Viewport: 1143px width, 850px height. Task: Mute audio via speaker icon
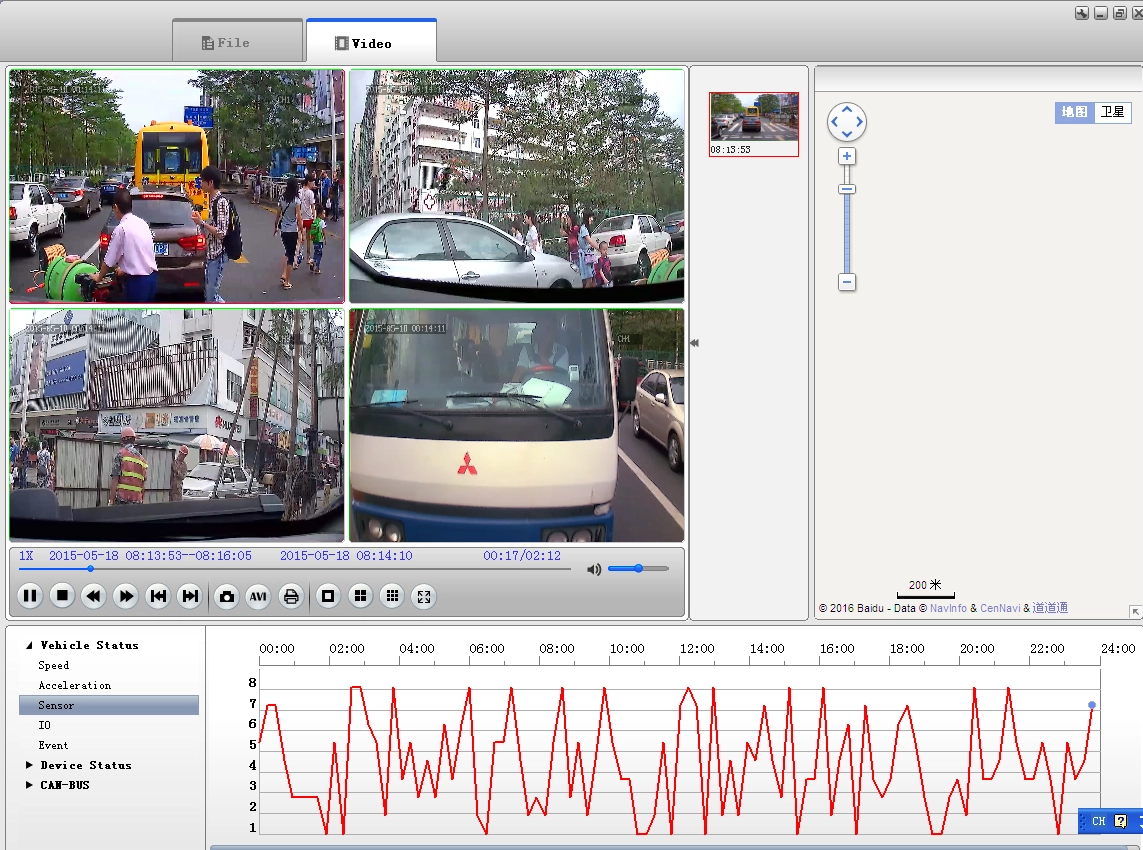pos(594,569)
